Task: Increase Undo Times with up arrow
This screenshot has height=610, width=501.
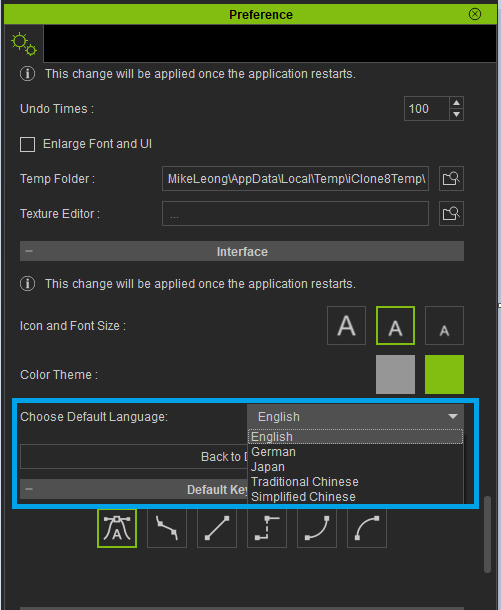Action: 457,103
